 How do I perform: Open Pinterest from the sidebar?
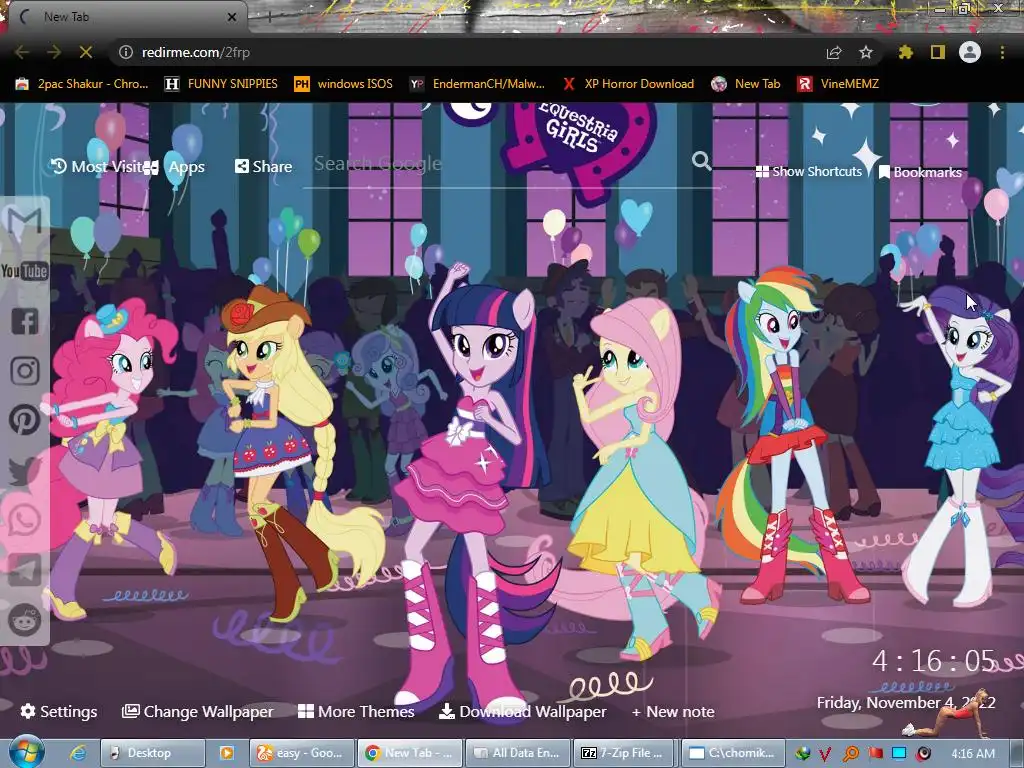point(24,420)
